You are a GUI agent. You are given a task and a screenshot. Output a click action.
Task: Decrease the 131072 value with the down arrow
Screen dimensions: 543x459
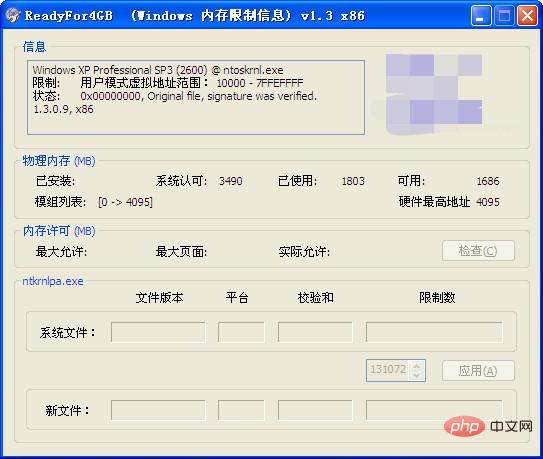(x=417, y=376)
